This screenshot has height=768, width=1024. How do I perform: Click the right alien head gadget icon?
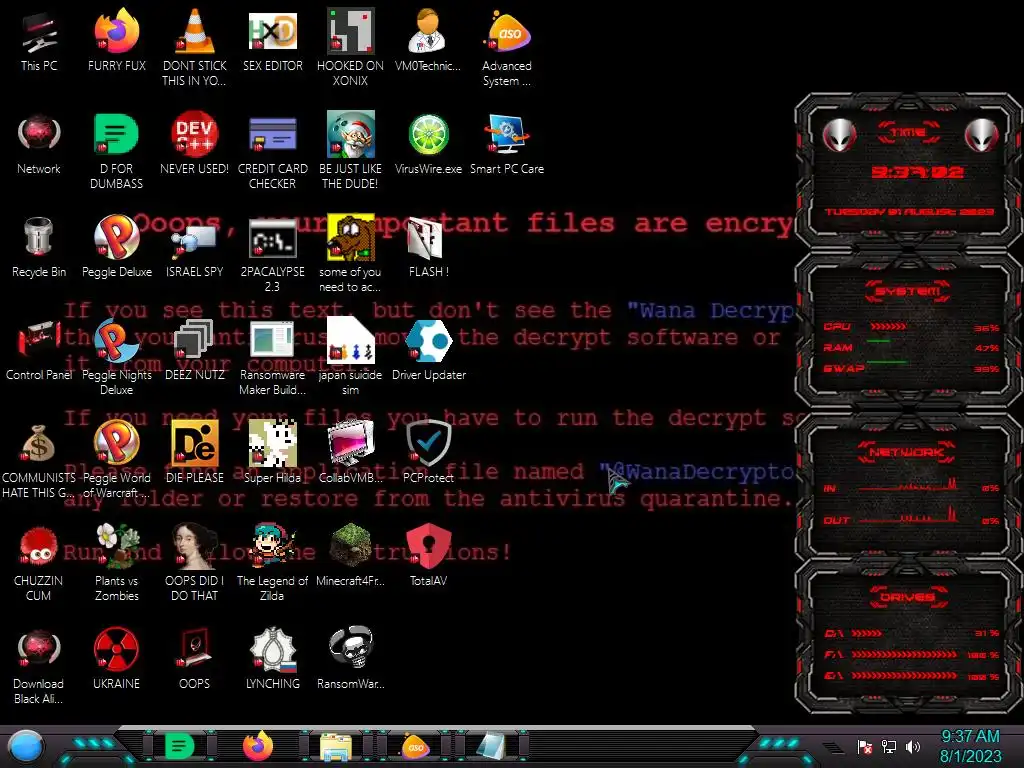(982, 135)
